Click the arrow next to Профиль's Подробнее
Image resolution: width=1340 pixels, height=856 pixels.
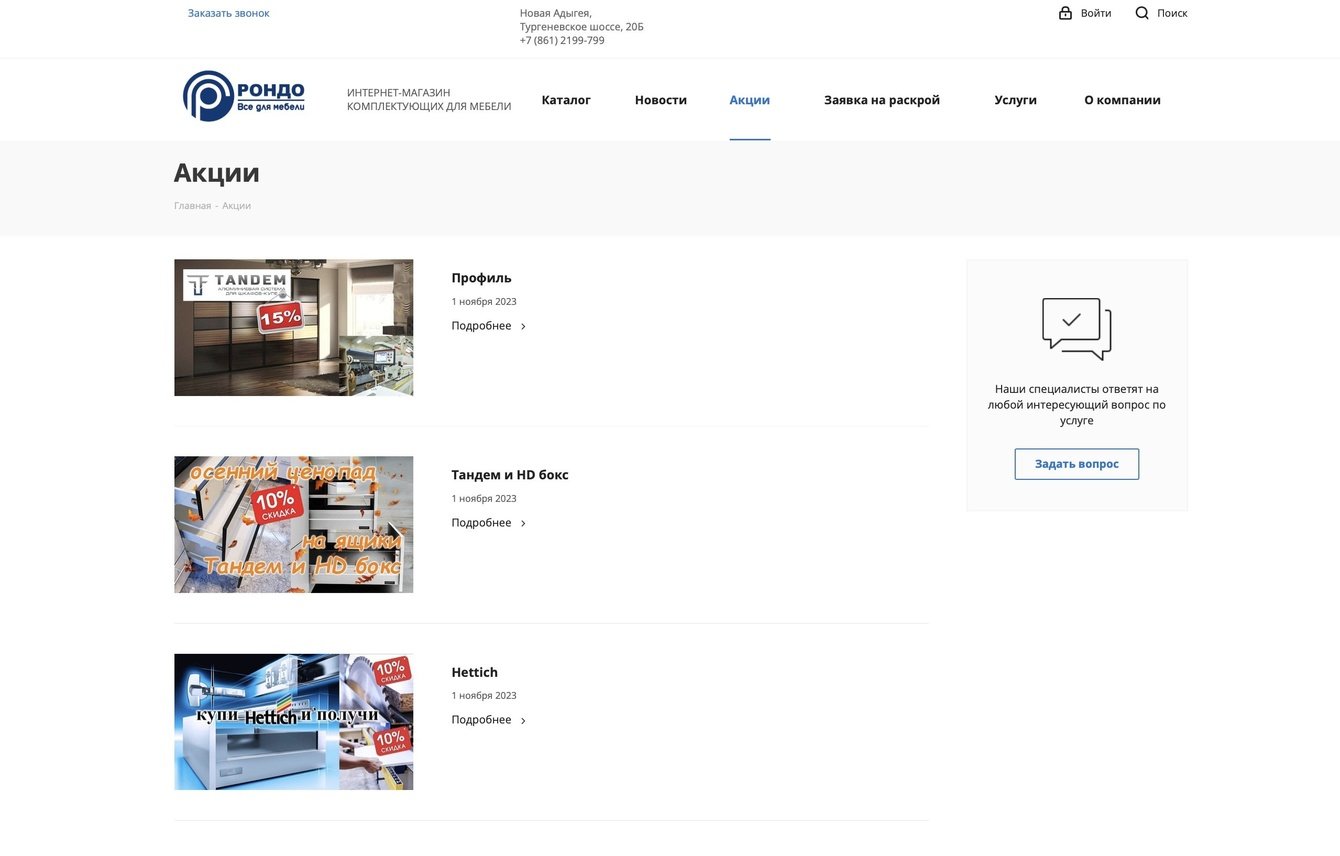point(523,327)
